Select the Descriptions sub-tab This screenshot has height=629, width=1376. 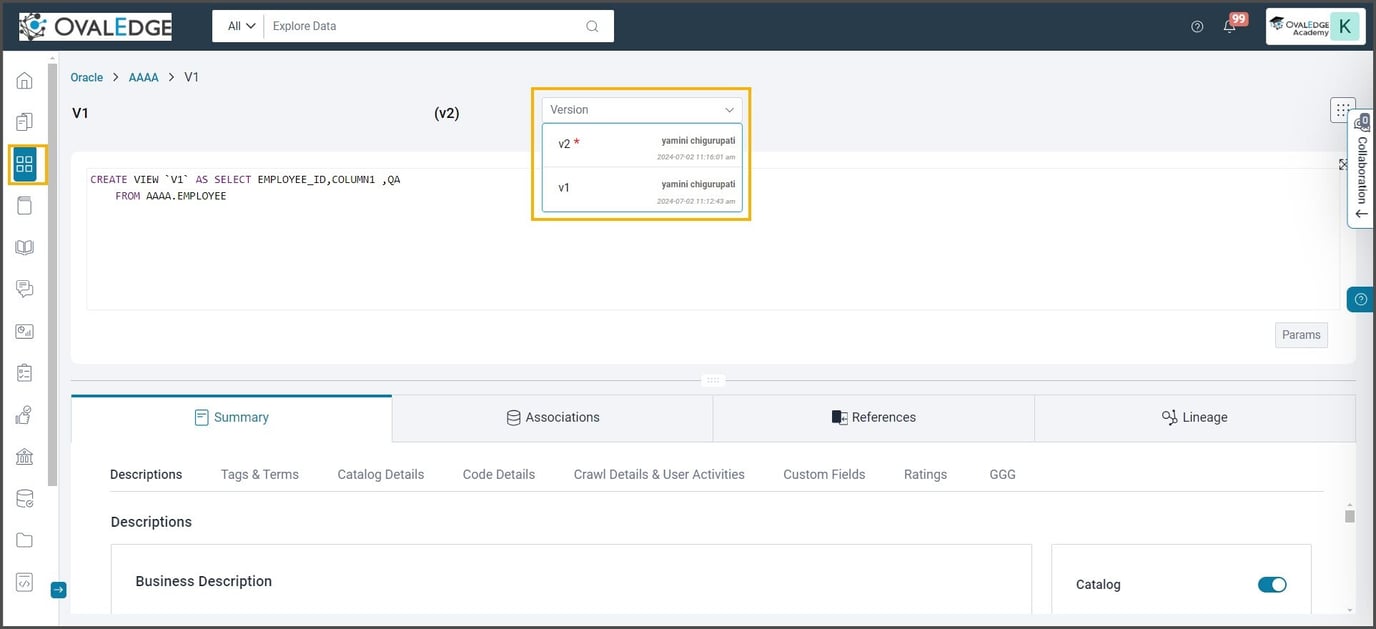pos(146,474)
